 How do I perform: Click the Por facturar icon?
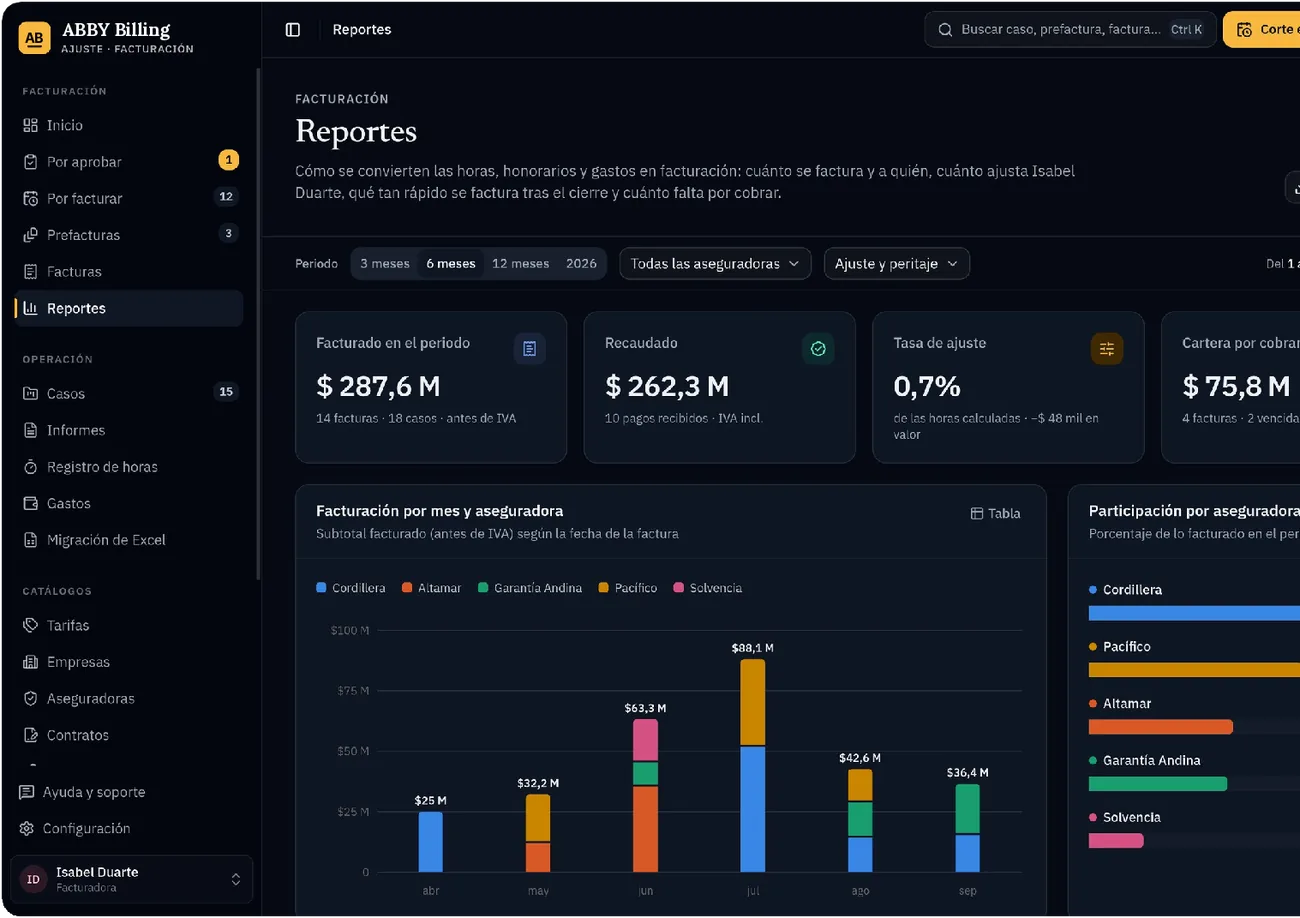click(x=30, y=198)
